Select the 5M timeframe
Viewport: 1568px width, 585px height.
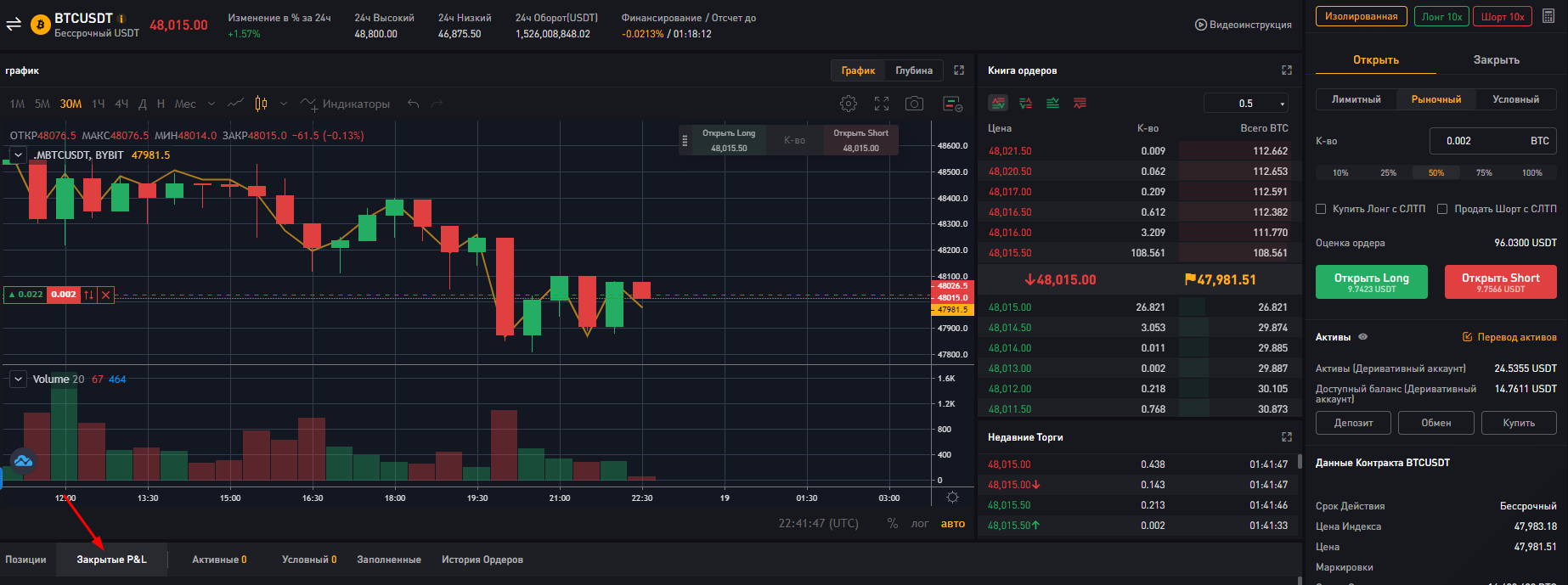(x=42, y=104)
